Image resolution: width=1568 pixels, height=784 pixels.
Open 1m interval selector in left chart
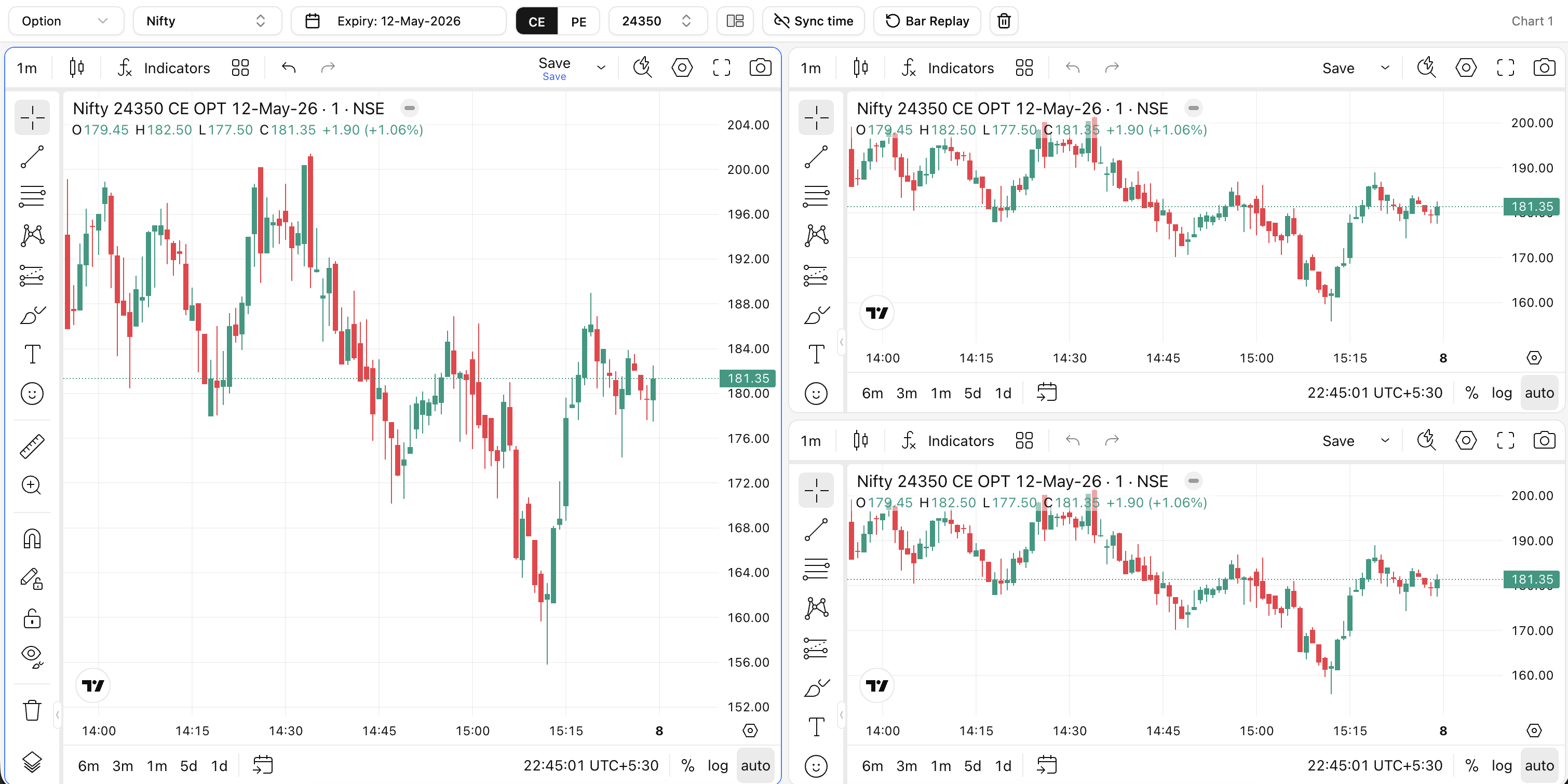(x=27, y=67)
